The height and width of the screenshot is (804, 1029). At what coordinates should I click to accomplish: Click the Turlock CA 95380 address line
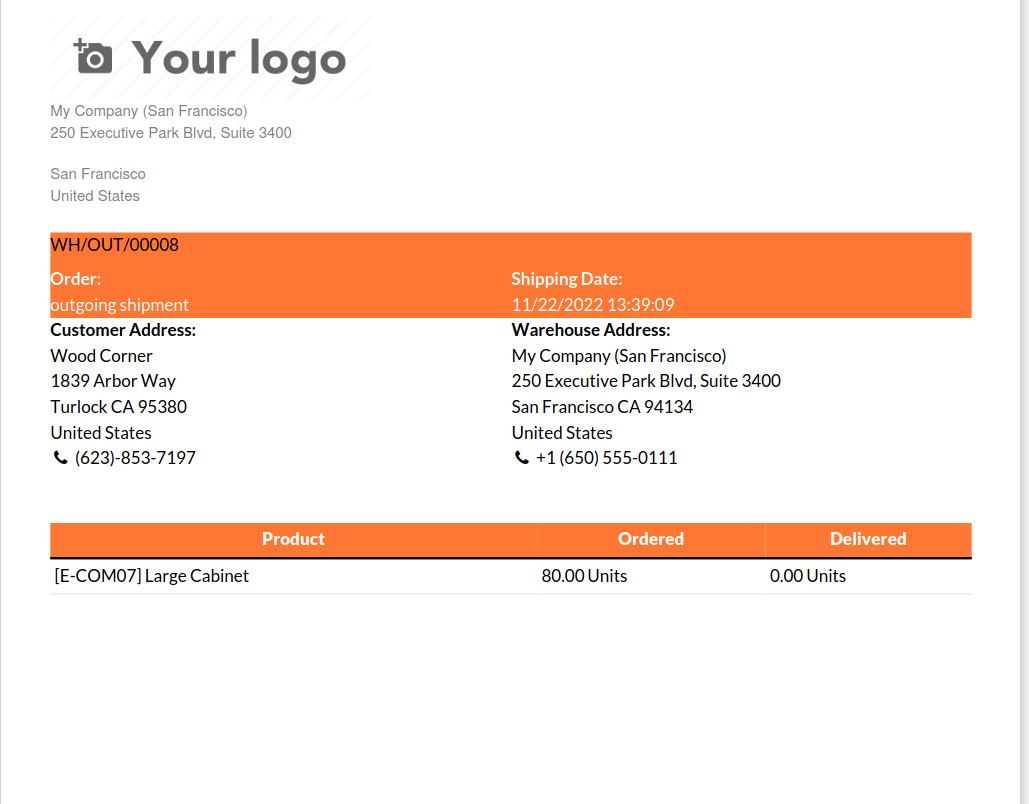(118, 407)
